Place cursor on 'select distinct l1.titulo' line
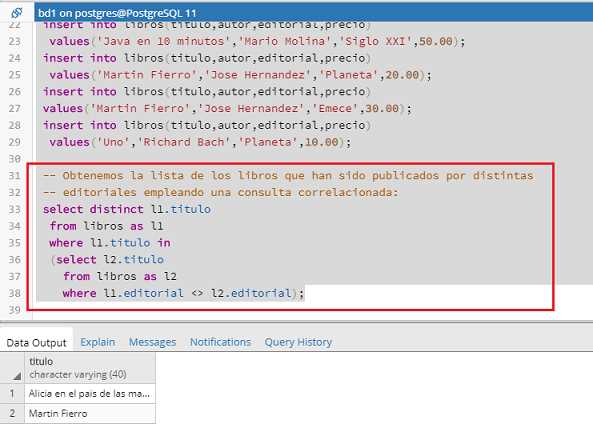This screenshot has height=432, width=593. coord(127,209)
